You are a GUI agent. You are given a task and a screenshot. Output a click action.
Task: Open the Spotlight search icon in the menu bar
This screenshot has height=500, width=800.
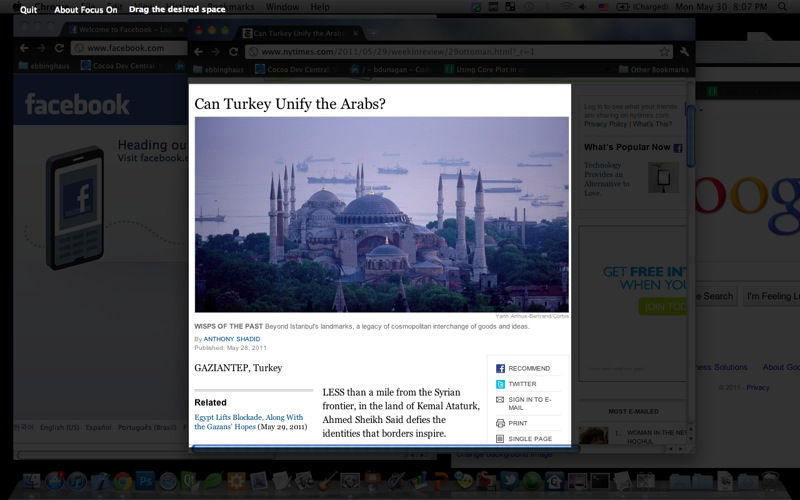click(x=782, y=7)
